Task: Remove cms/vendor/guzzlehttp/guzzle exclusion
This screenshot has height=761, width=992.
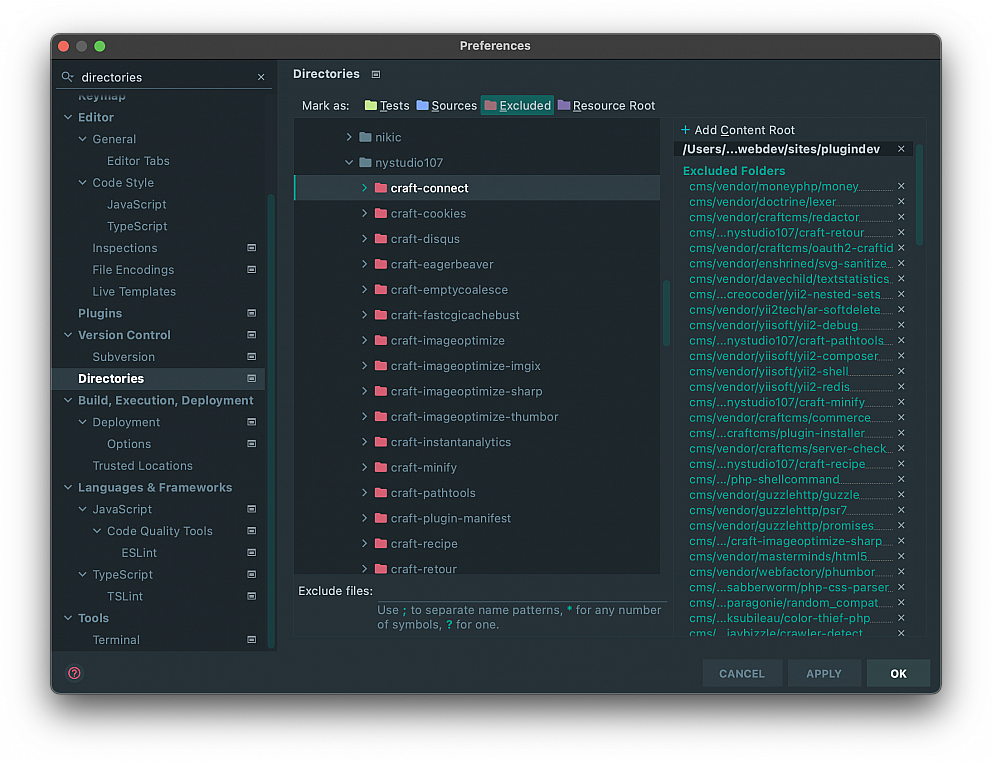Action: tap(901, 495)
